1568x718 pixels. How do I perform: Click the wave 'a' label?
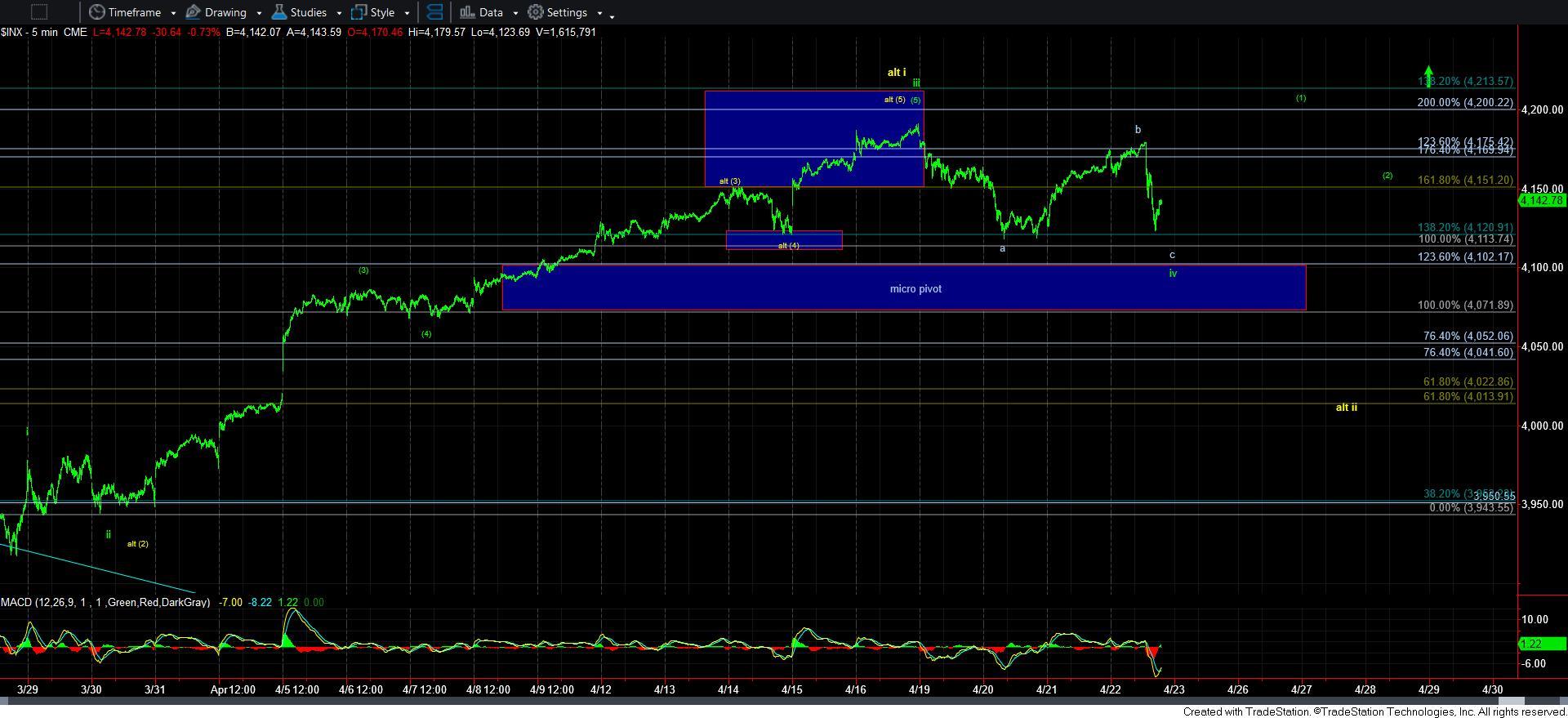1003,248
